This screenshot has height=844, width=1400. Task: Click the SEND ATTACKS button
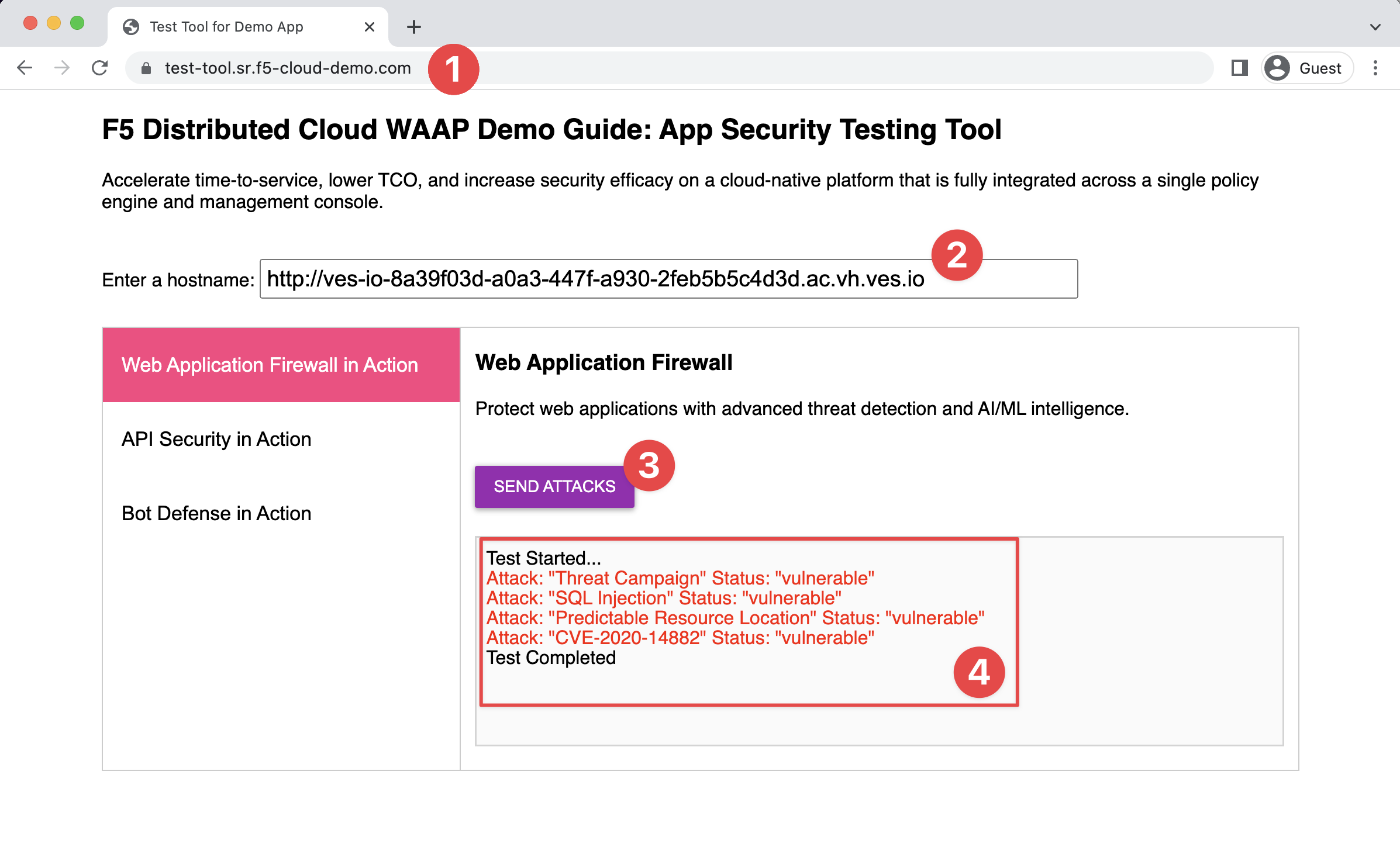(555, 486)
